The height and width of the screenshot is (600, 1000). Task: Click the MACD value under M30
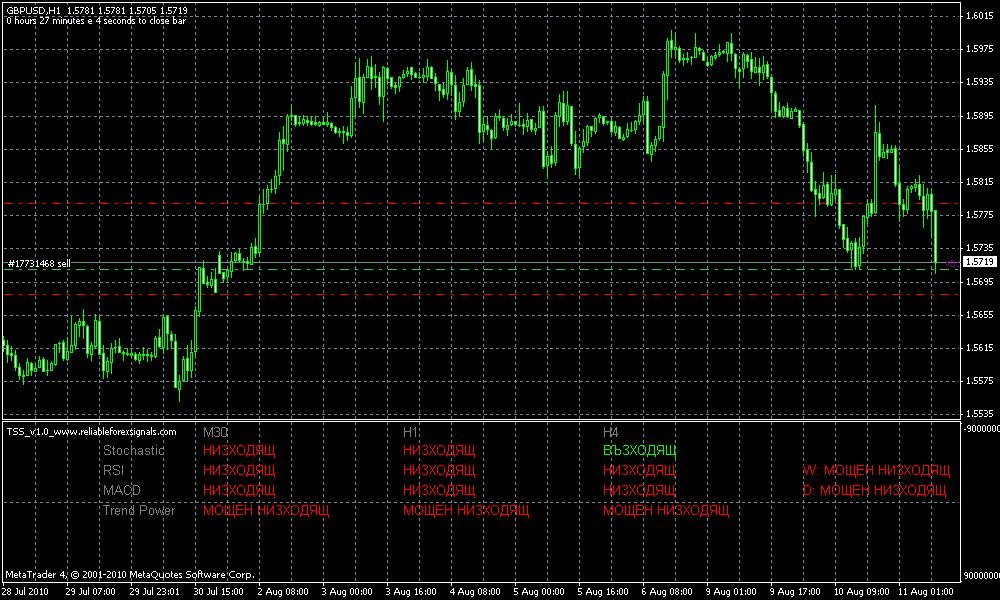pos(239,490)
